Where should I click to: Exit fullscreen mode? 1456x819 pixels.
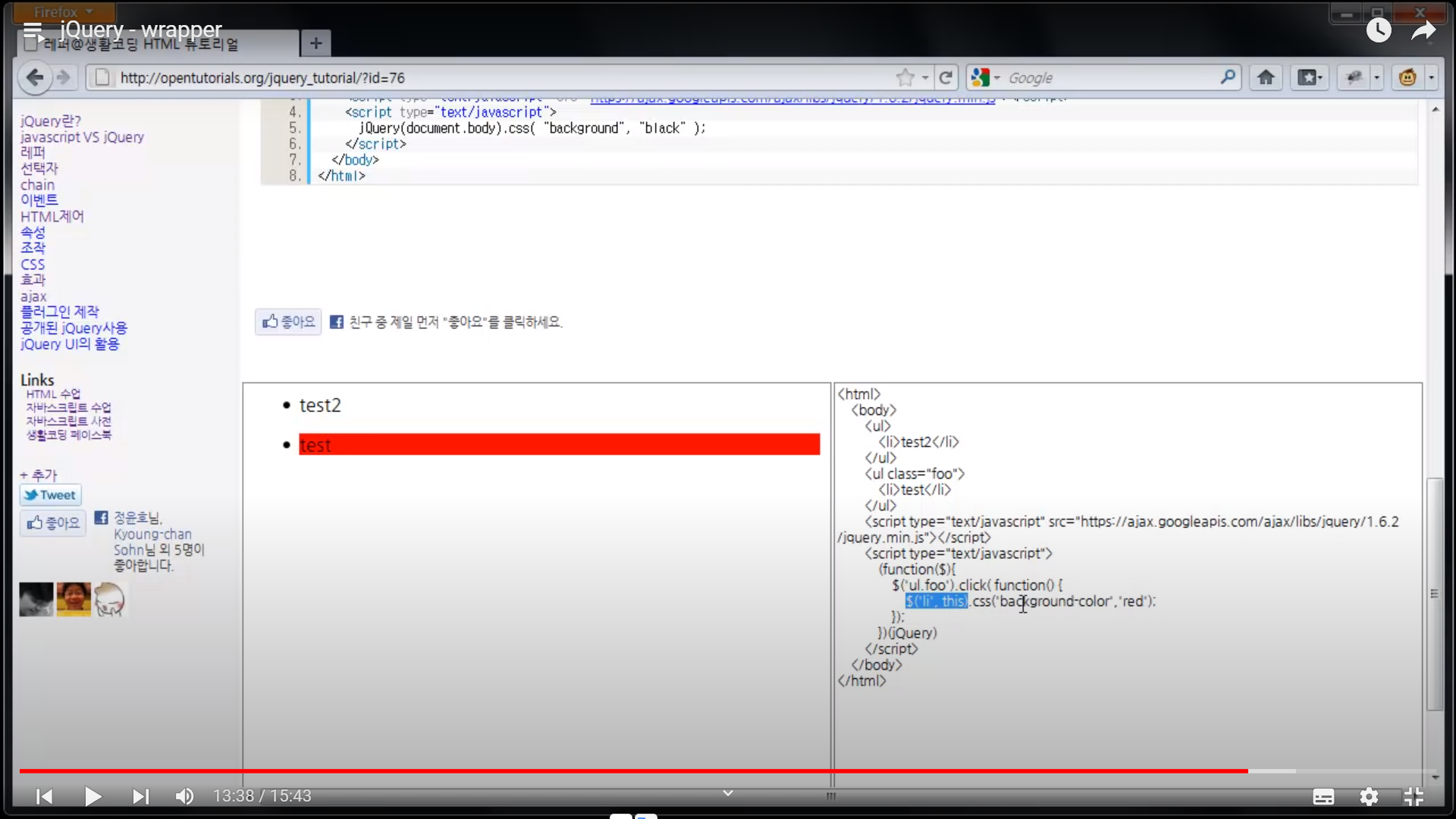click(x=1414, y=796)
